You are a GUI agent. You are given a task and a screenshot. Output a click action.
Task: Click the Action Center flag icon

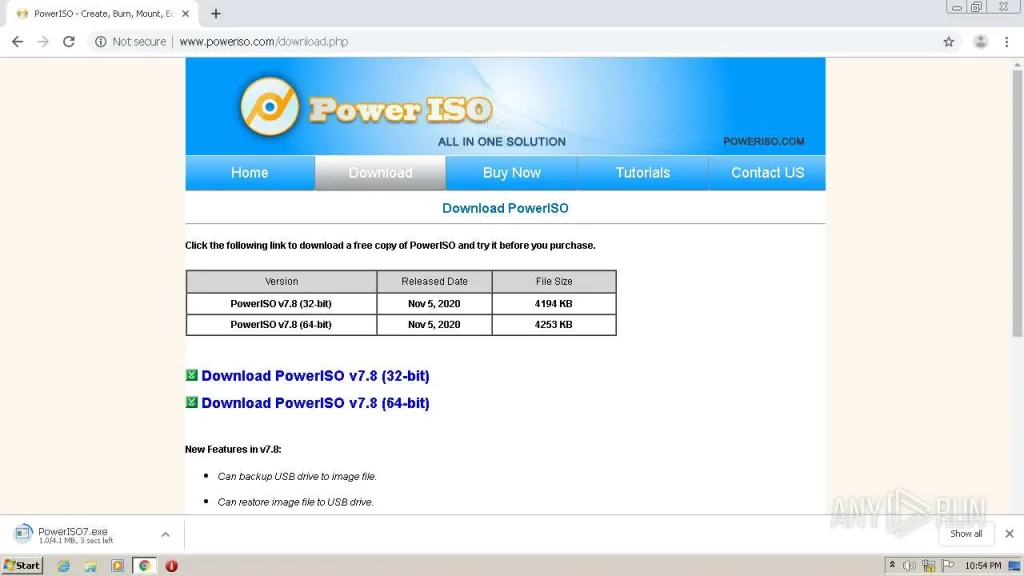tap(948, 566)
